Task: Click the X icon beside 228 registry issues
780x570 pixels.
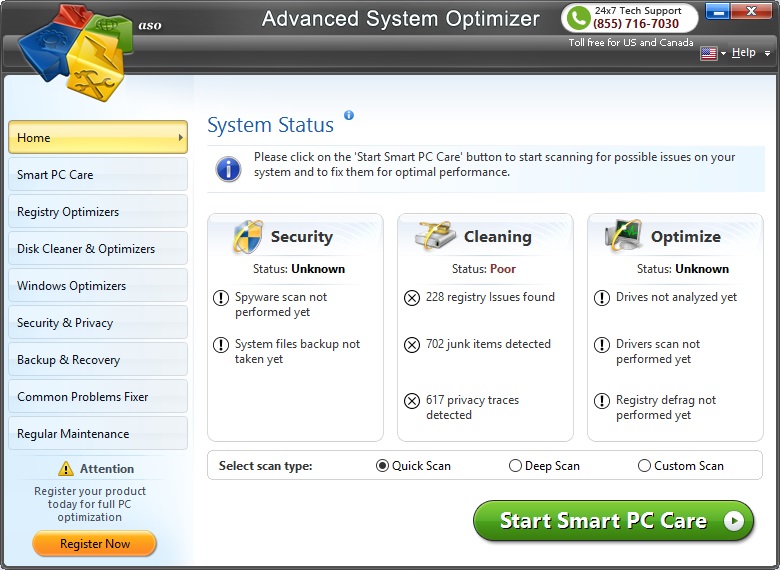Action: click(411, 298)
